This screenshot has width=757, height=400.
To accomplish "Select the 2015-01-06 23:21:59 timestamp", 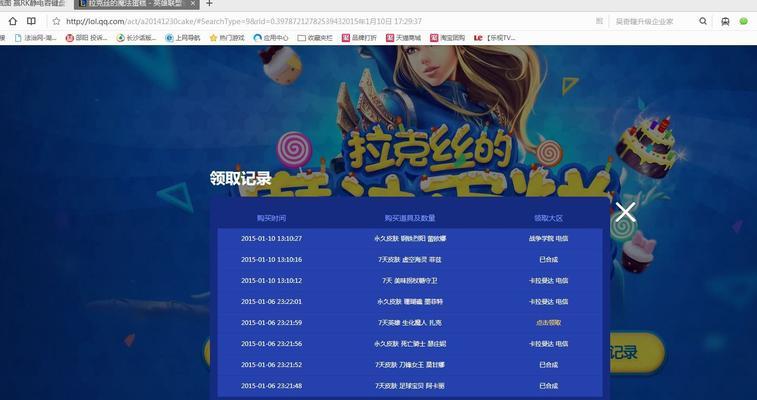I will (271, 323).
